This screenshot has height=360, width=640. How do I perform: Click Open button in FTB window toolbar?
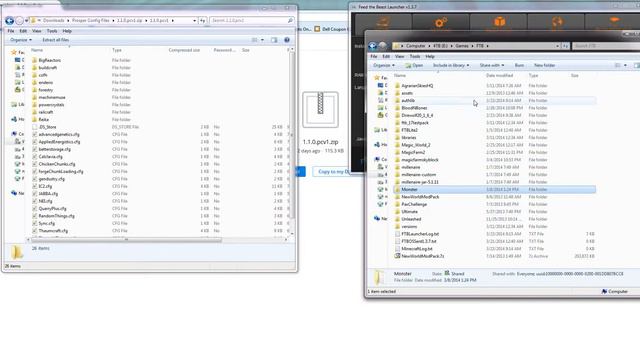[x=414, y=65]
